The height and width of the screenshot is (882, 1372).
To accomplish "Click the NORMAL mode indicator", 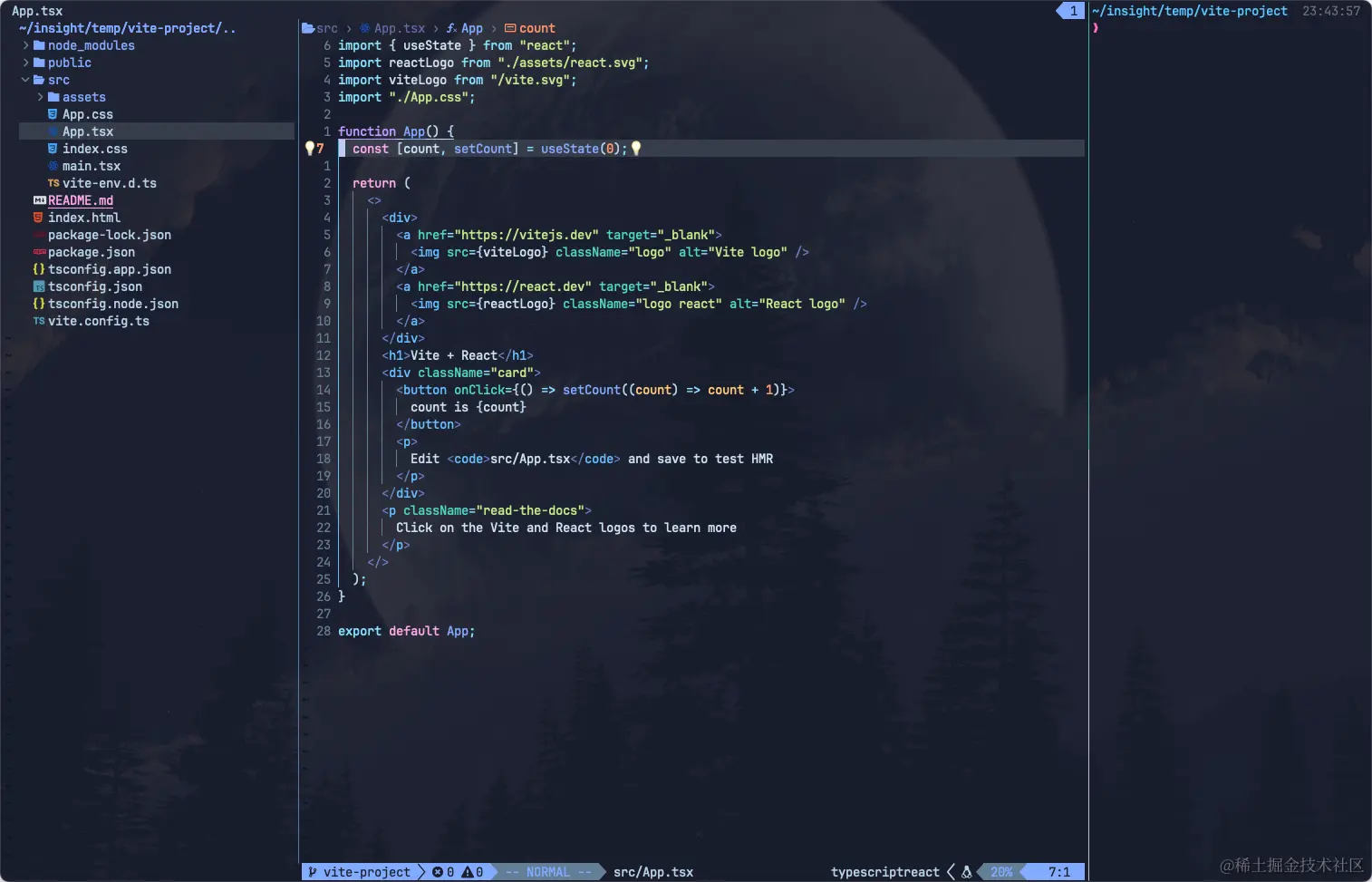I will tap(548, 872).
